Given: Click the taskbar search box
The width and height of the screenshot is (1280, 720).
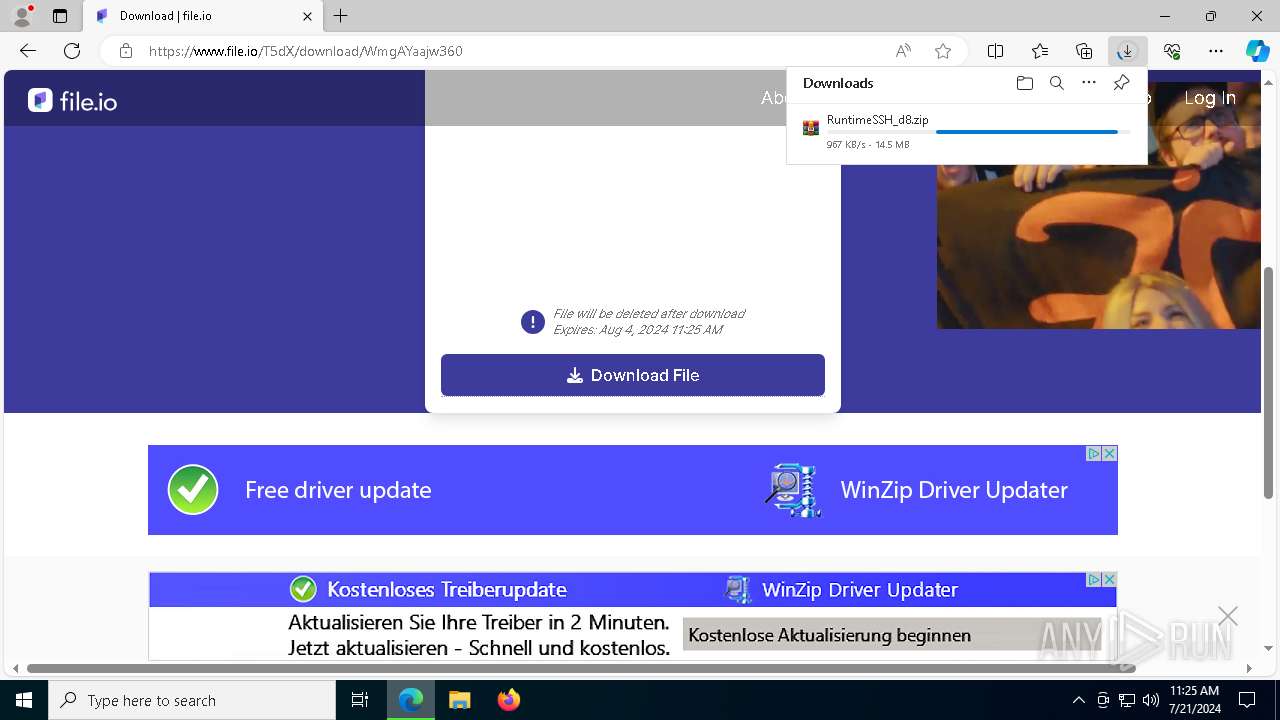Looking at the screenshot, I should click(192, 700).
